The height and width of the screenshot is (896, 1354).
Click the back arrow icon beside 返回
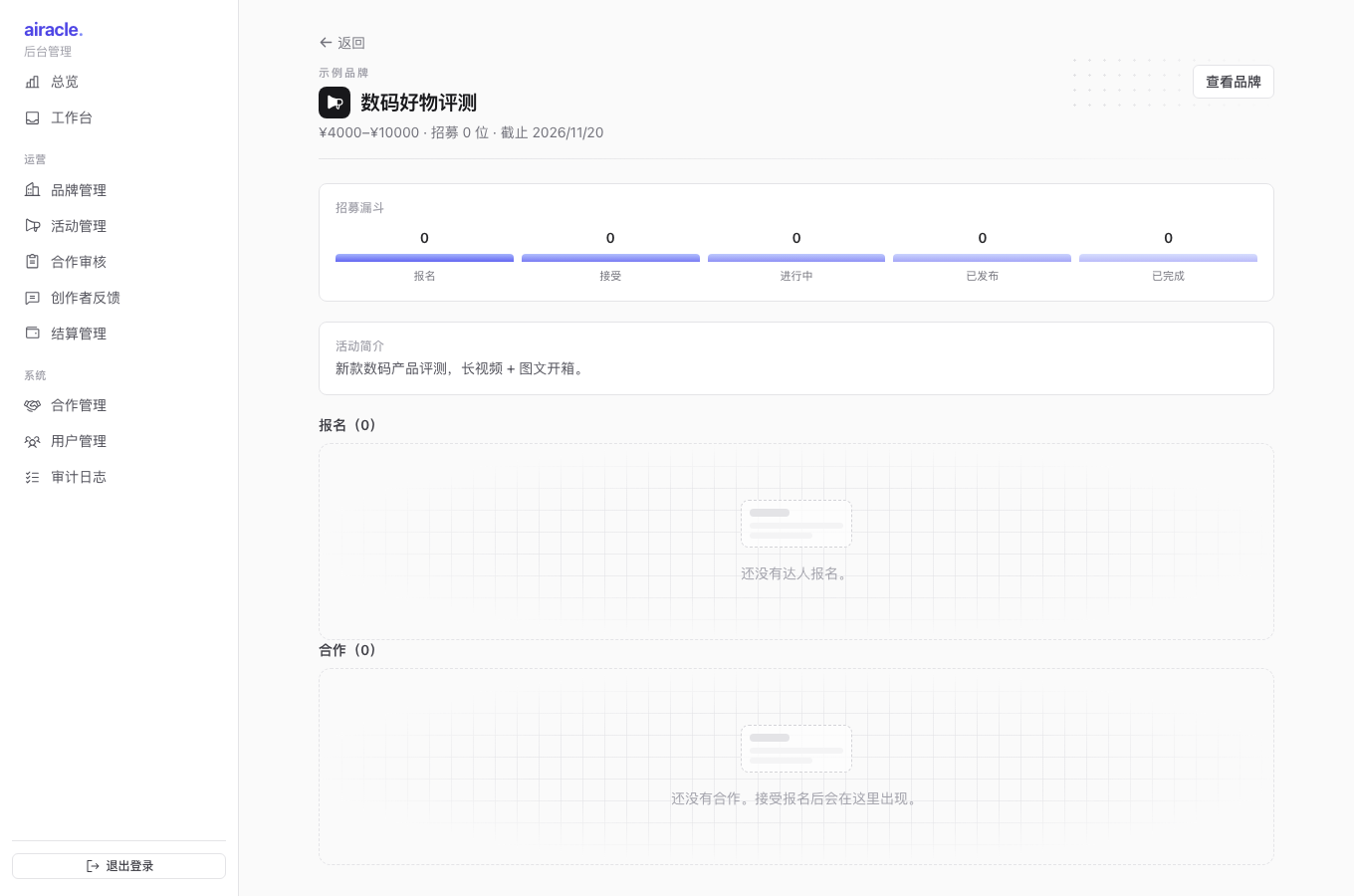[x=326, y=43]
